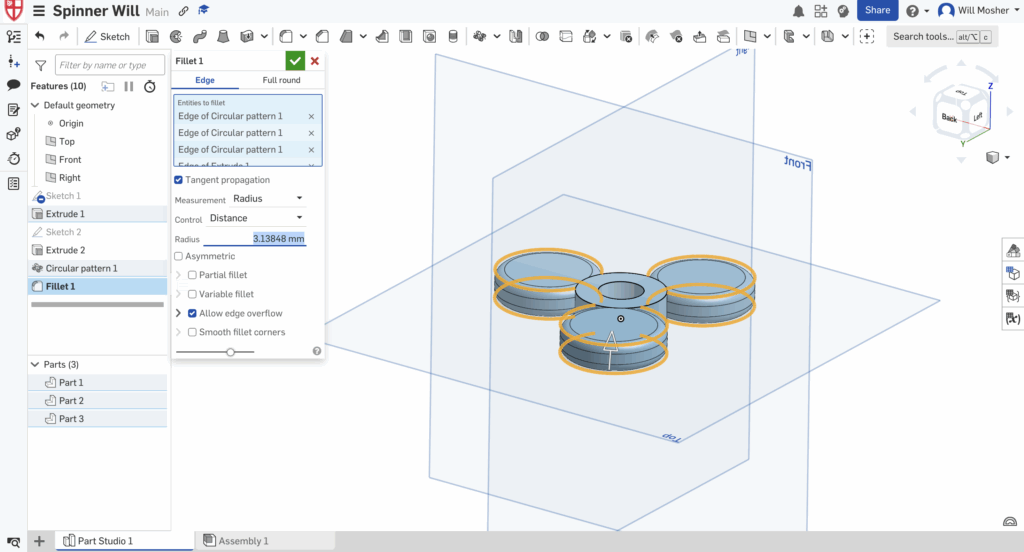
Task: Open the Assembly 1 tab
Action: point(236,541)
